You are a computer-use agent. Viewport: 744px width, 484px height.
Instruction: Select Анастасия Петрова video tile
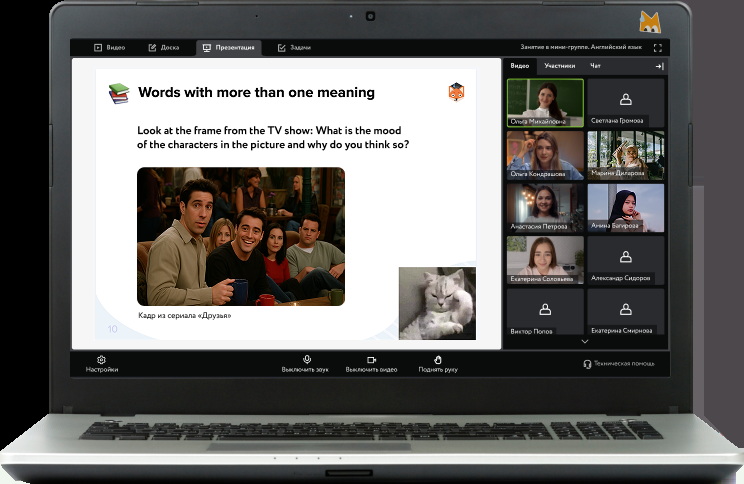545,208
